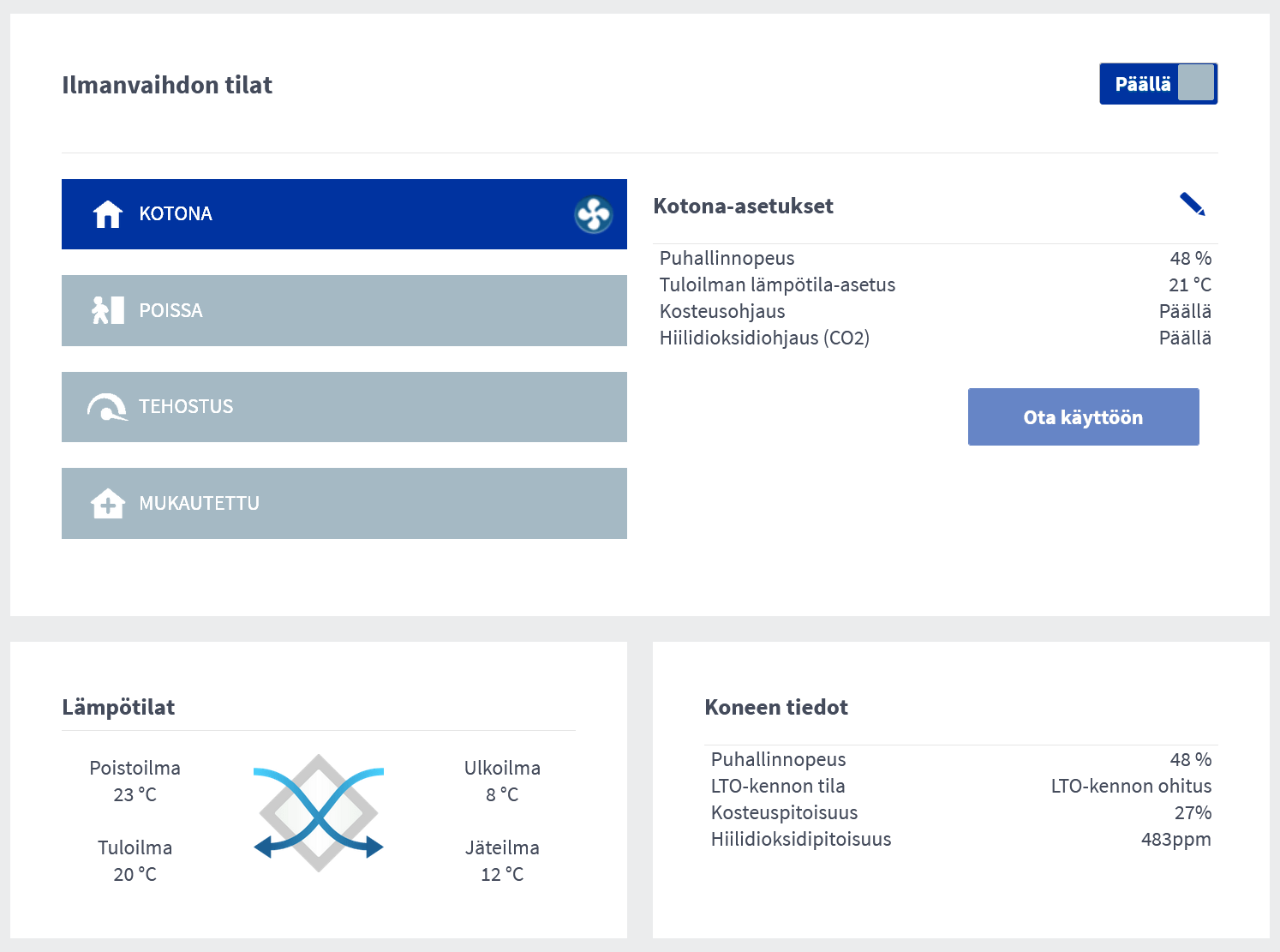
Task: Switch to the TEHOSTUS mode label
Action: (x=186, y=407)
